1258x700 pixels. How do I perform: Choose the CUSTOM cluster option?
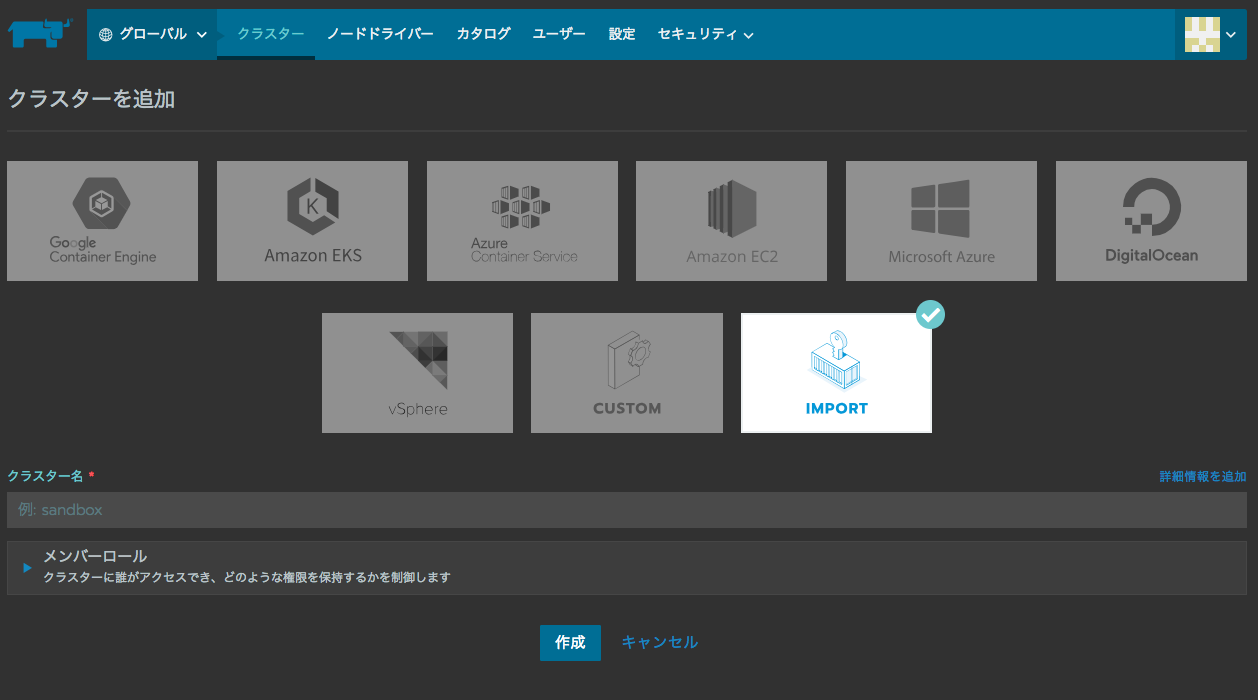tap(627, 373)
